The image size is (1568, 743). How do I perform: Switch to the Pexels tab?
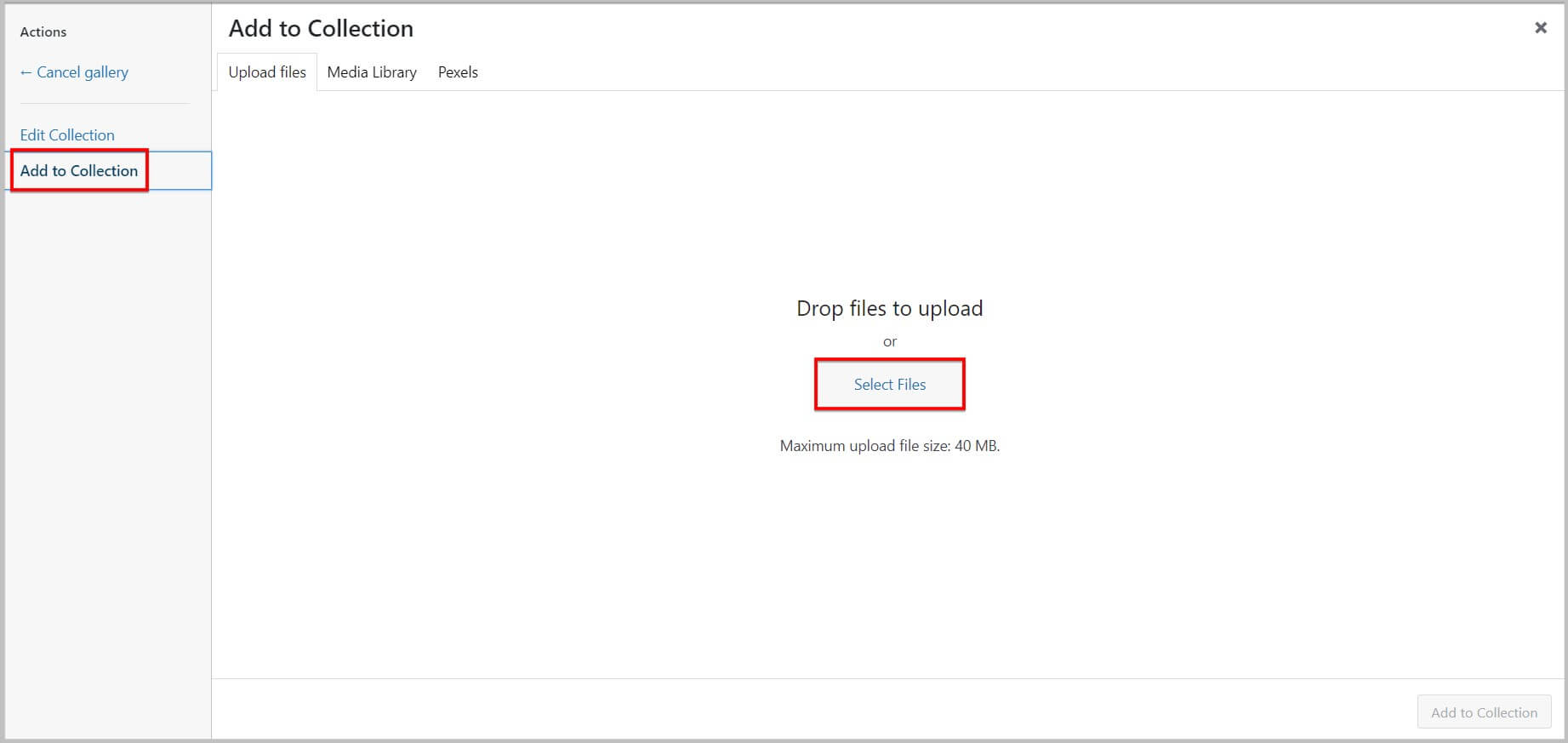tap(458, 72)
